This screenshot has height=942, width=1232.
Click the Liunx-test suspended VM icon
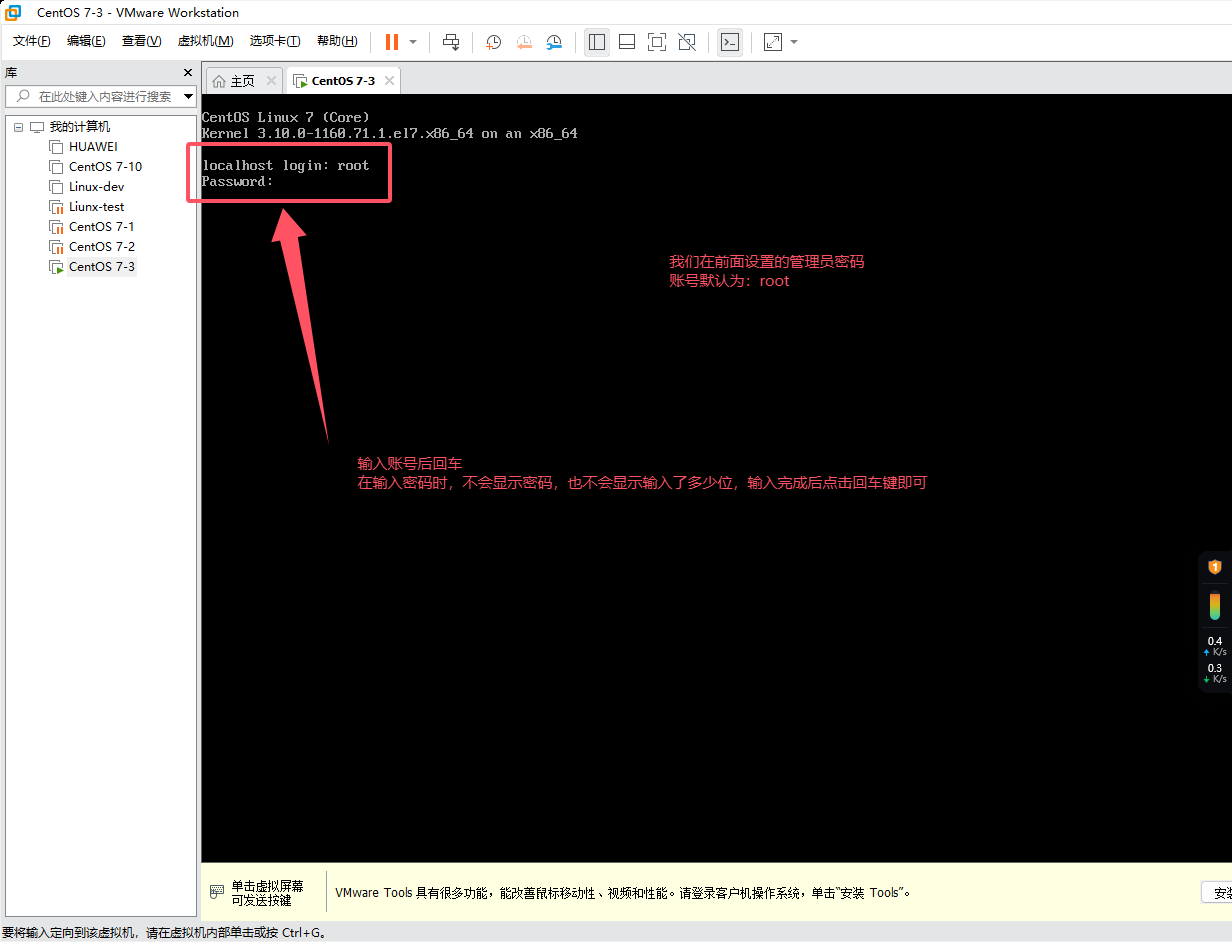(x=57, y=207)
